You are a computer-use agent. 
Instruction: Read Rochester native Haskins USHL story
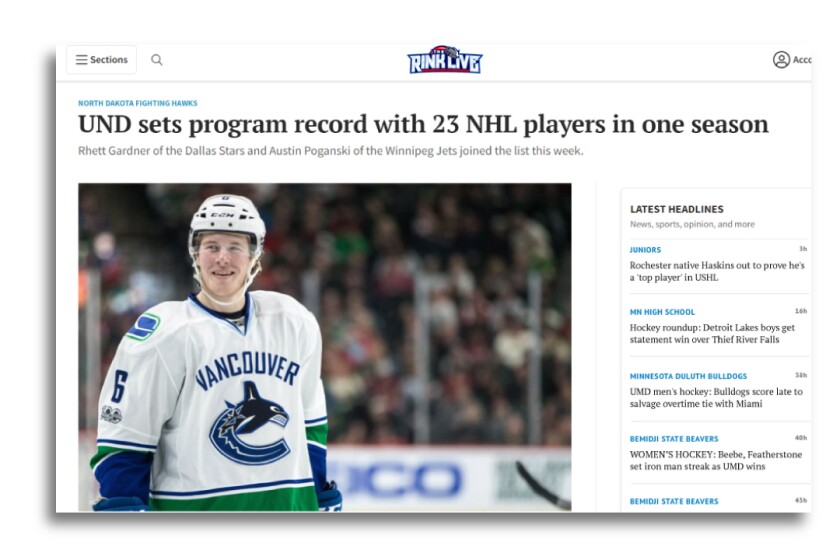(717, 271)
